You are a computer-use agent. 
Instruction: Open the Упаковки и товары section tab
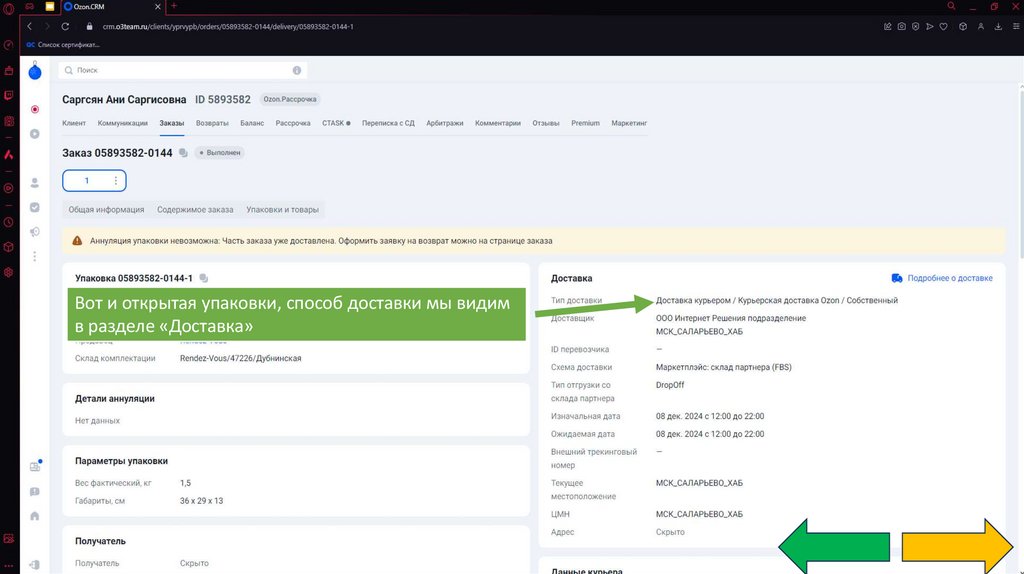tap(282, 210)
